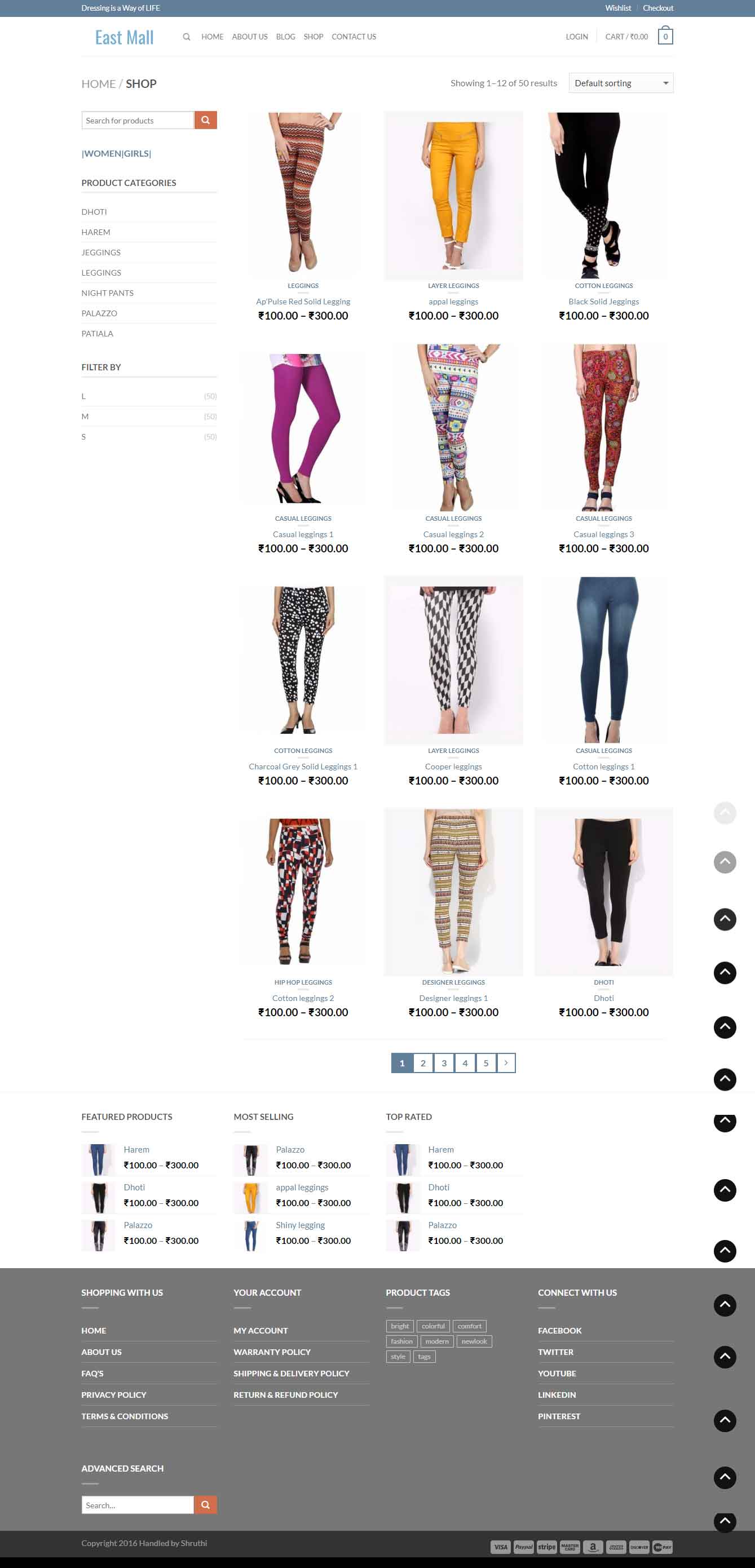Go to page 3 of results

(x=444, y=1063)
